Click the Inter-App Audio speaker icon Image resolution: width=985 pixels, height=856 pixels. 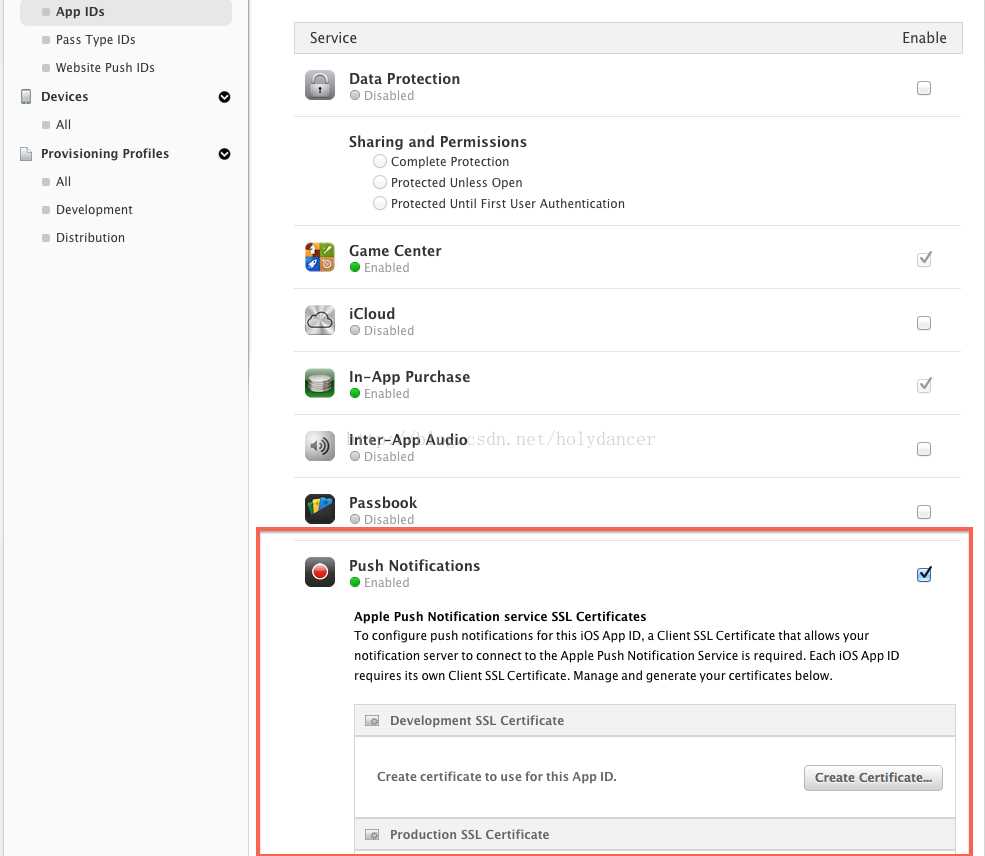tap(320, 447)
